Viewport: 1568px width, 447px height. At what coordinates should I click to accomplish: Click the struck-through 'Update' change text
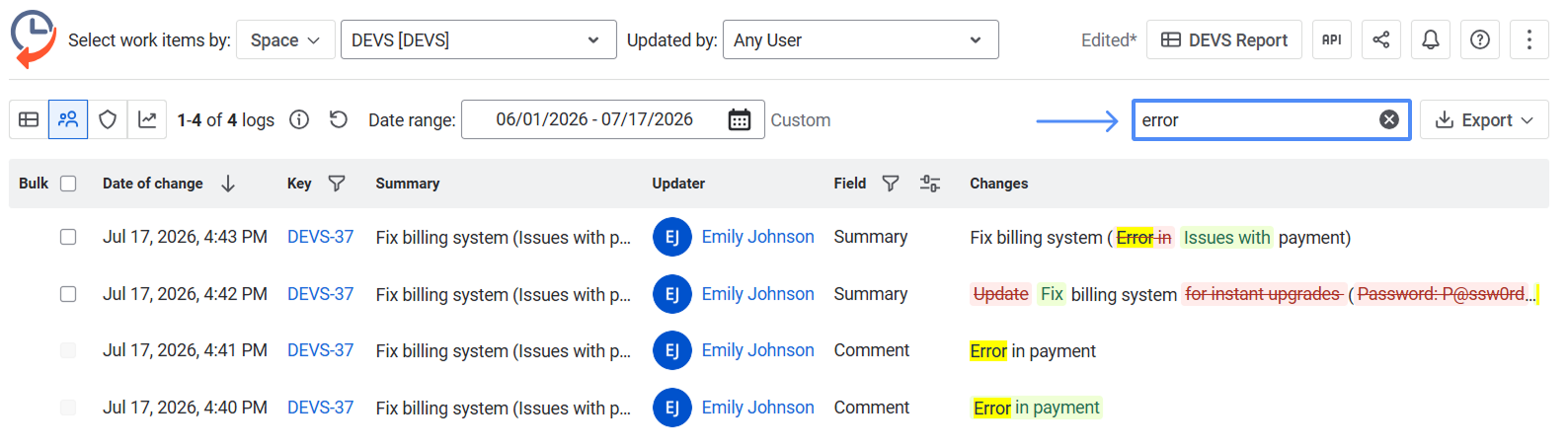tap(1000, 294)
